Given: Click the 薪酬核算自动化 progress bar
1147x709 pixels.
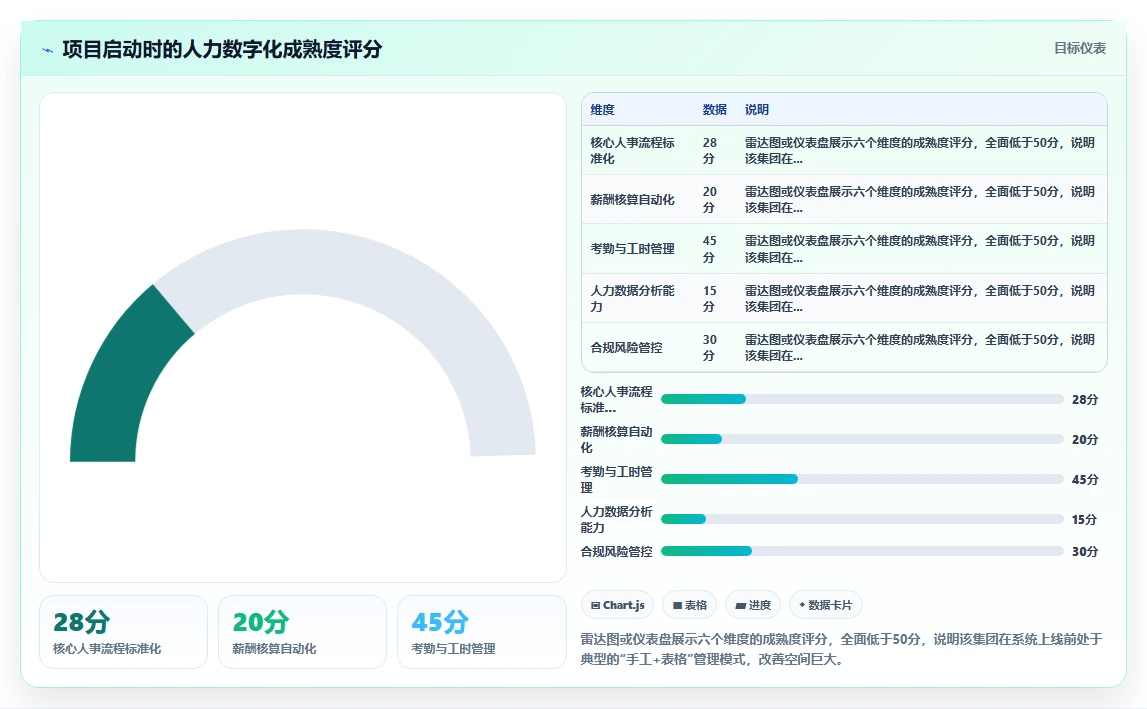Looking at the screenshot, I should [x=862, y=440].
